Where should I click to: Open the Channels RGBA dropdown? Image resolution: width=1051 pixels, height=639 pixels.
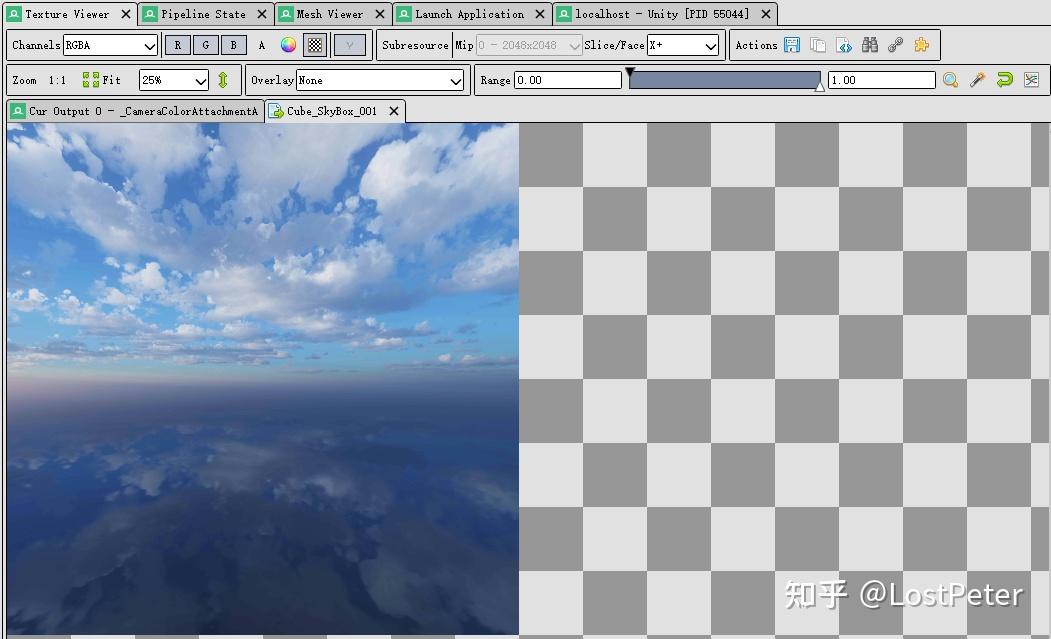110,45
